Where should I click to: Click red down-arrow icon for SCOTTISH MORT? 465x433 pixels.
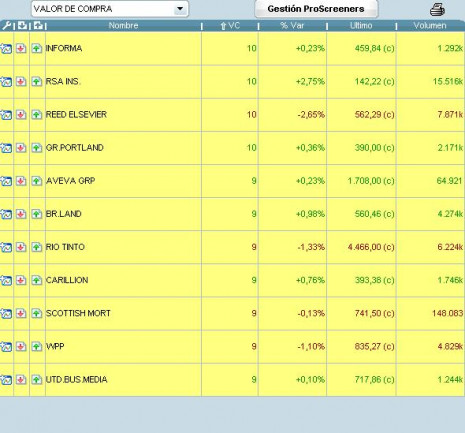pos(21,313)
